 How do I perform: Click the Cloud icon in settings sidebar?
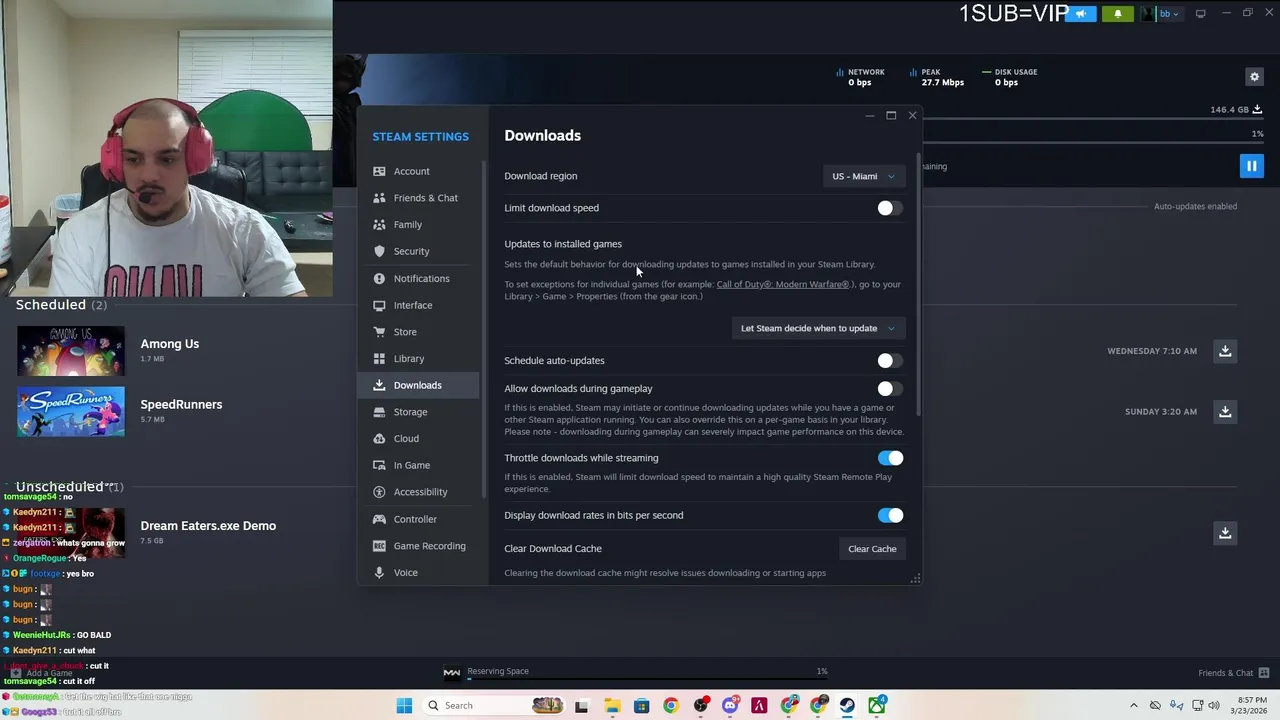(379, 438)
